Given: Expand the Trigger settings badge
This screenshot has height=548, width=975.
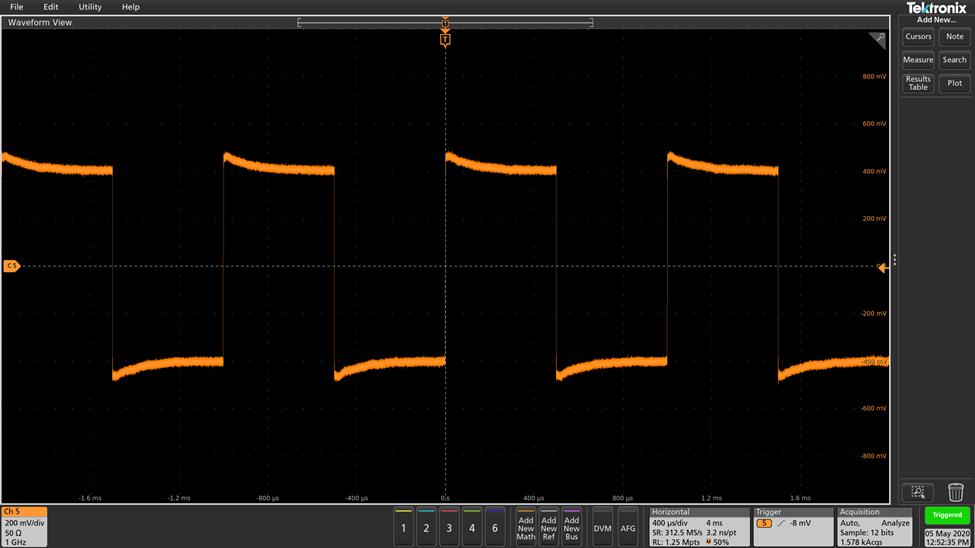Looking at the screenshot, I should [793, 526].
